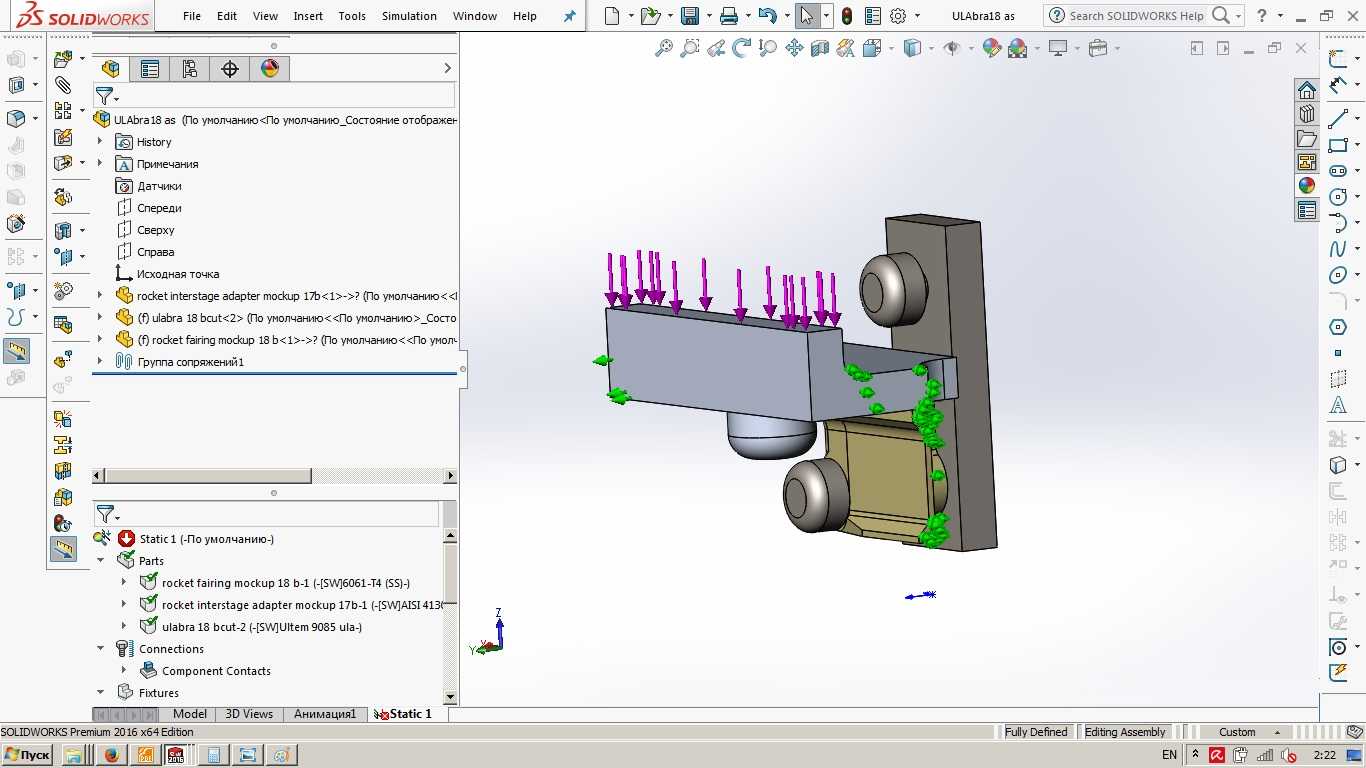Click the Apply Scene icon

(x=1018, y=48)
